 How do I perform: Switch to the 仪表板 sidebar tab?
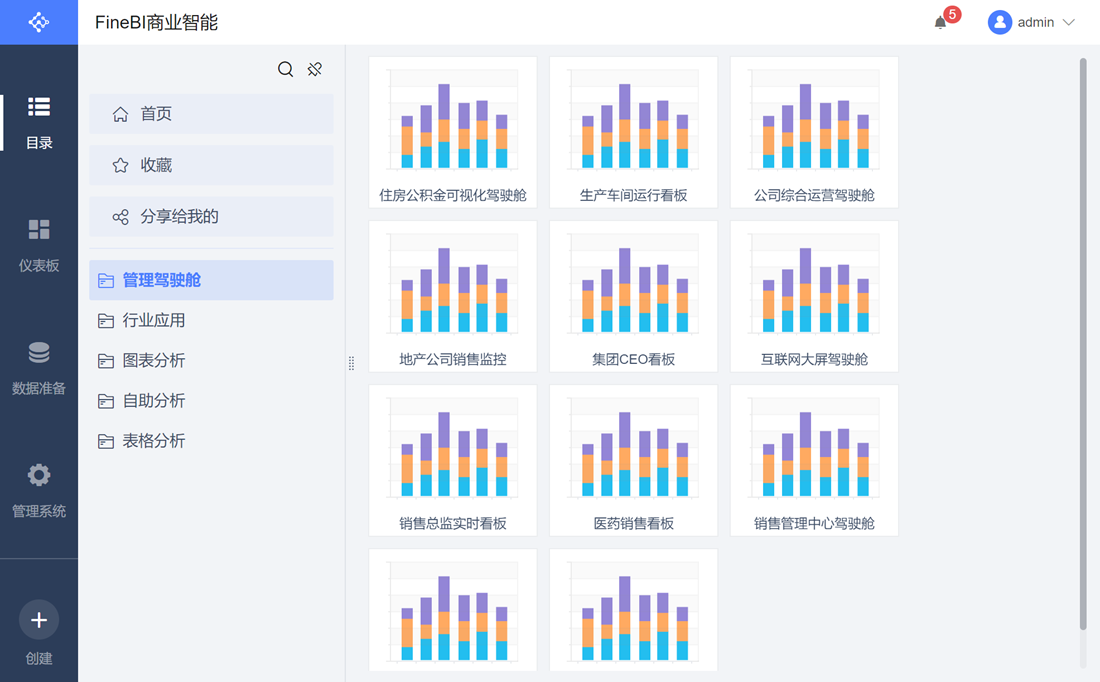point(39,243)
